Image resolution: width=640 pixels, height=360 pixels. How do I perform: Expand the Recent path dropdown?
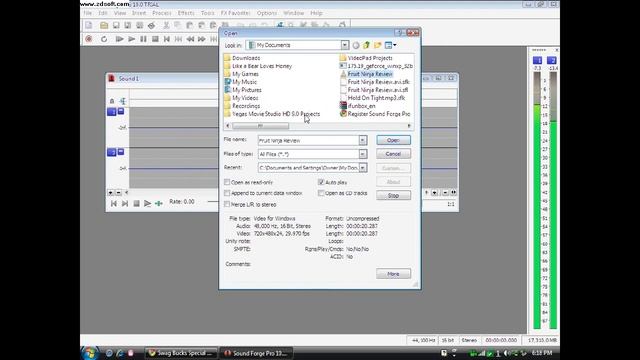point(362,168)
